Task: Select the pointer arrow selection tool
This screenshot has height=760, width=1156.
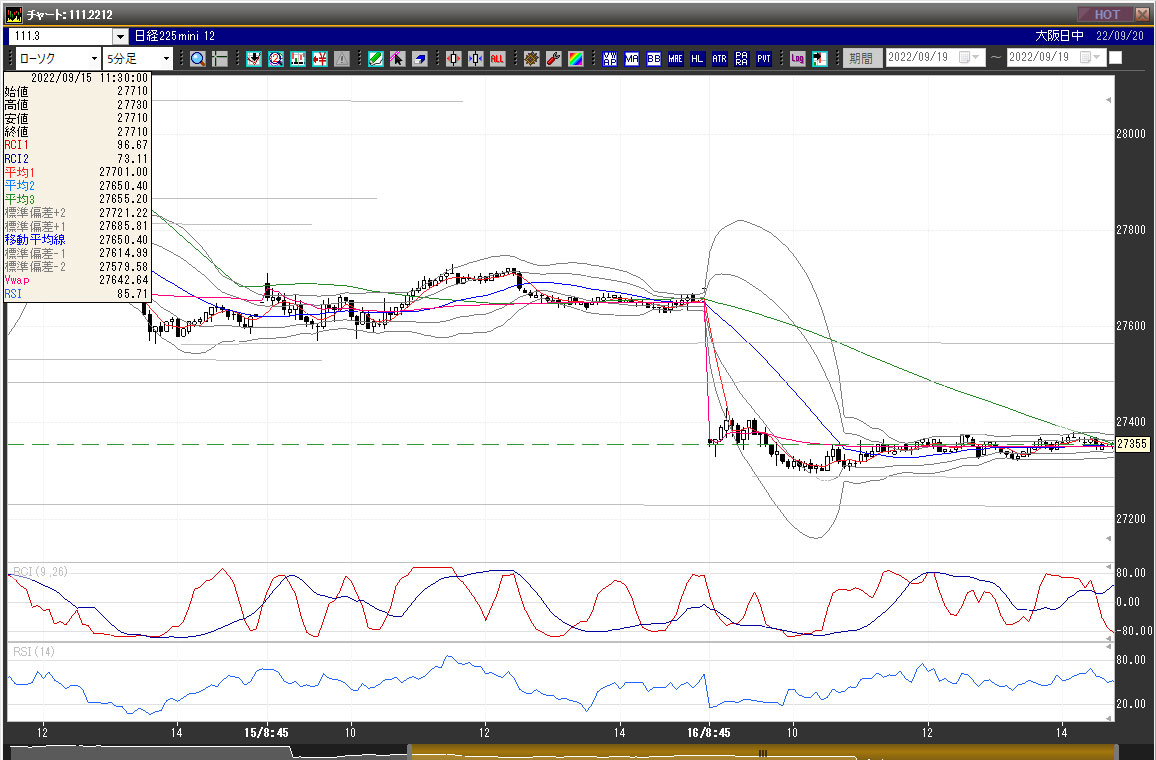Action: [397, 59]
